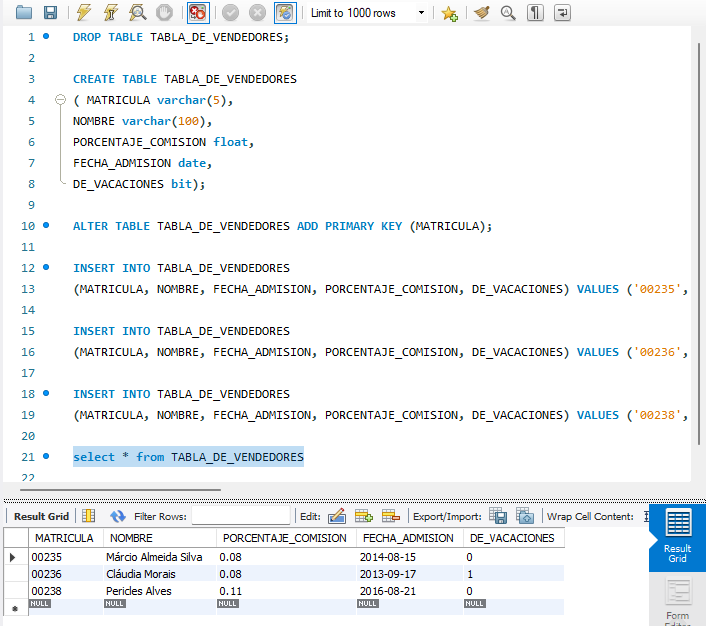Open a SQL script file folder icon

[23, 13]
